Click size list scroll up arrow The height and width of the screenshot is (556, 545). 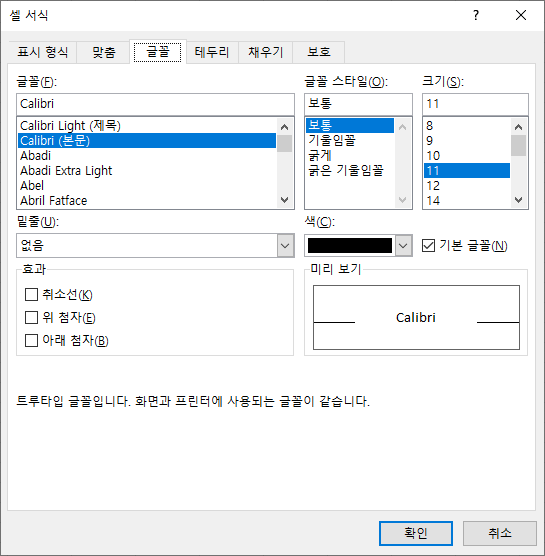point(518,127)
